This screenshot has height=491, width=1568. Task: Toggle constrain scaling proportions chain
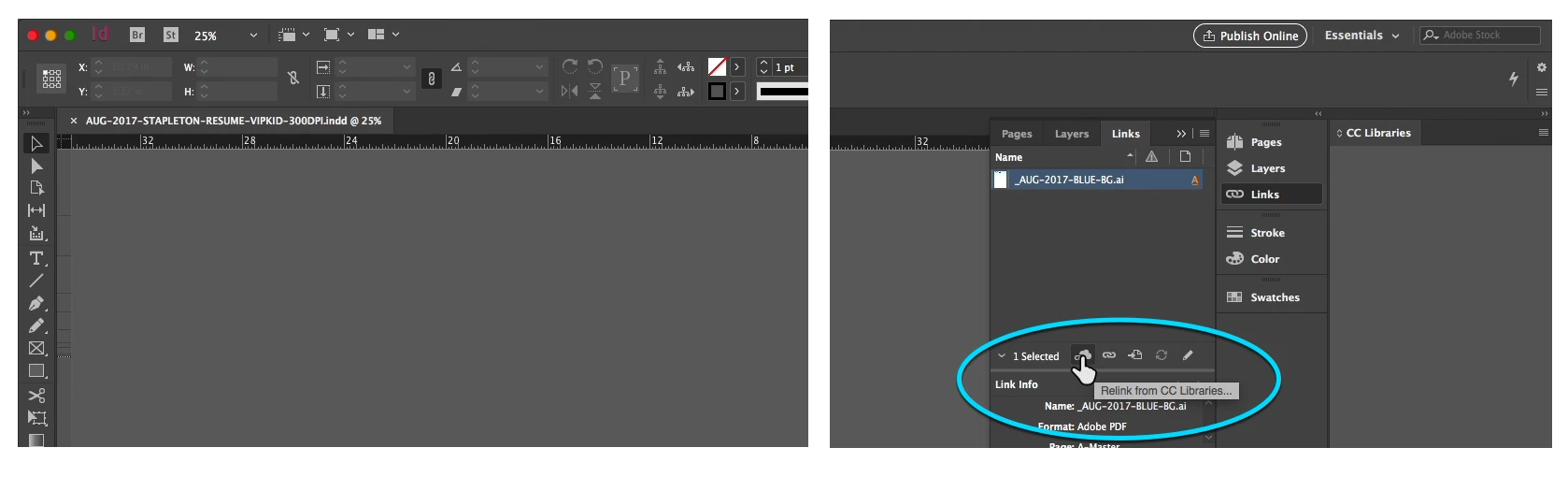tap(431, 79)
